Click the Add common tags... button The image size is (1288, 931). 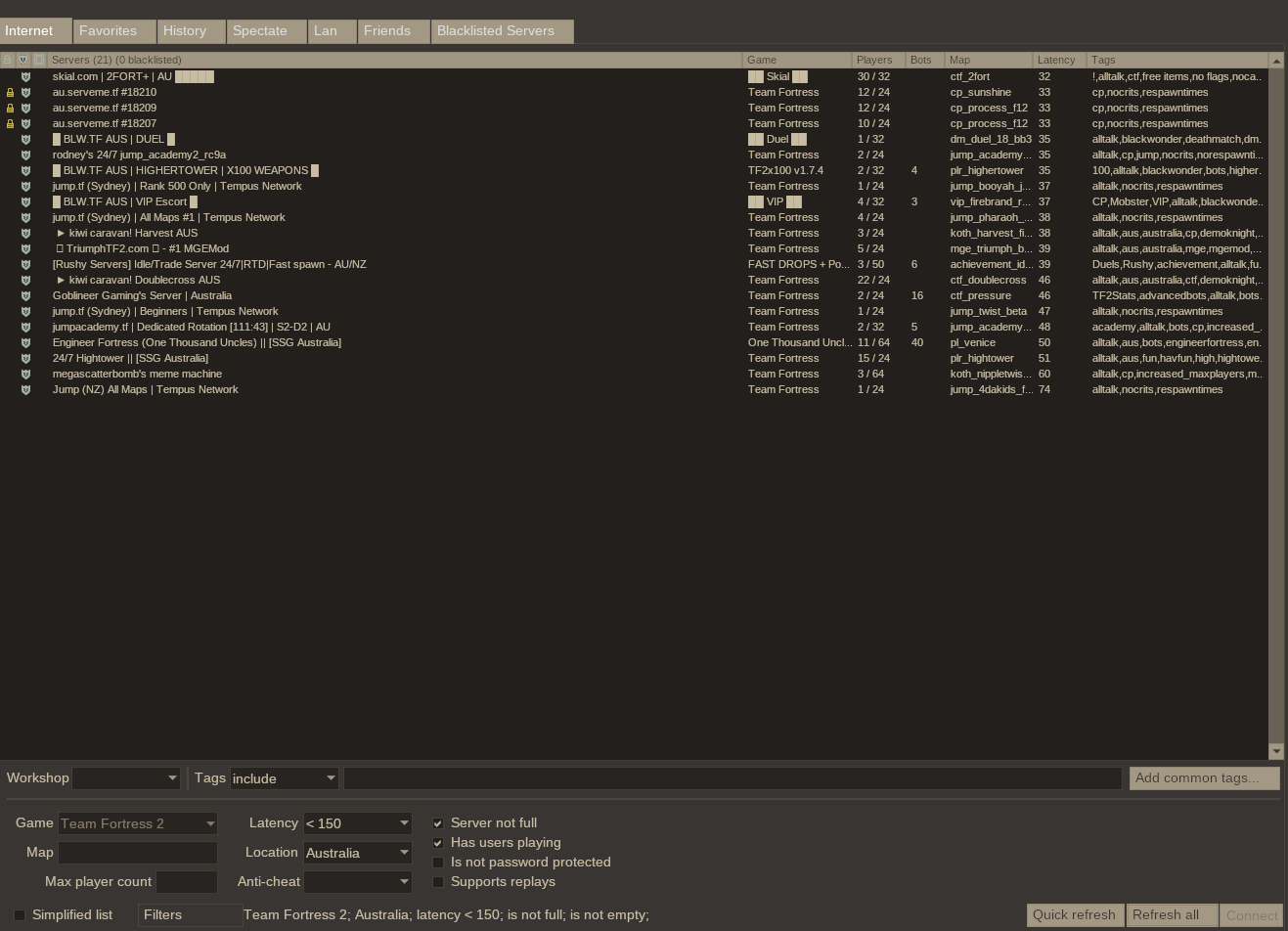point(1205,778)
